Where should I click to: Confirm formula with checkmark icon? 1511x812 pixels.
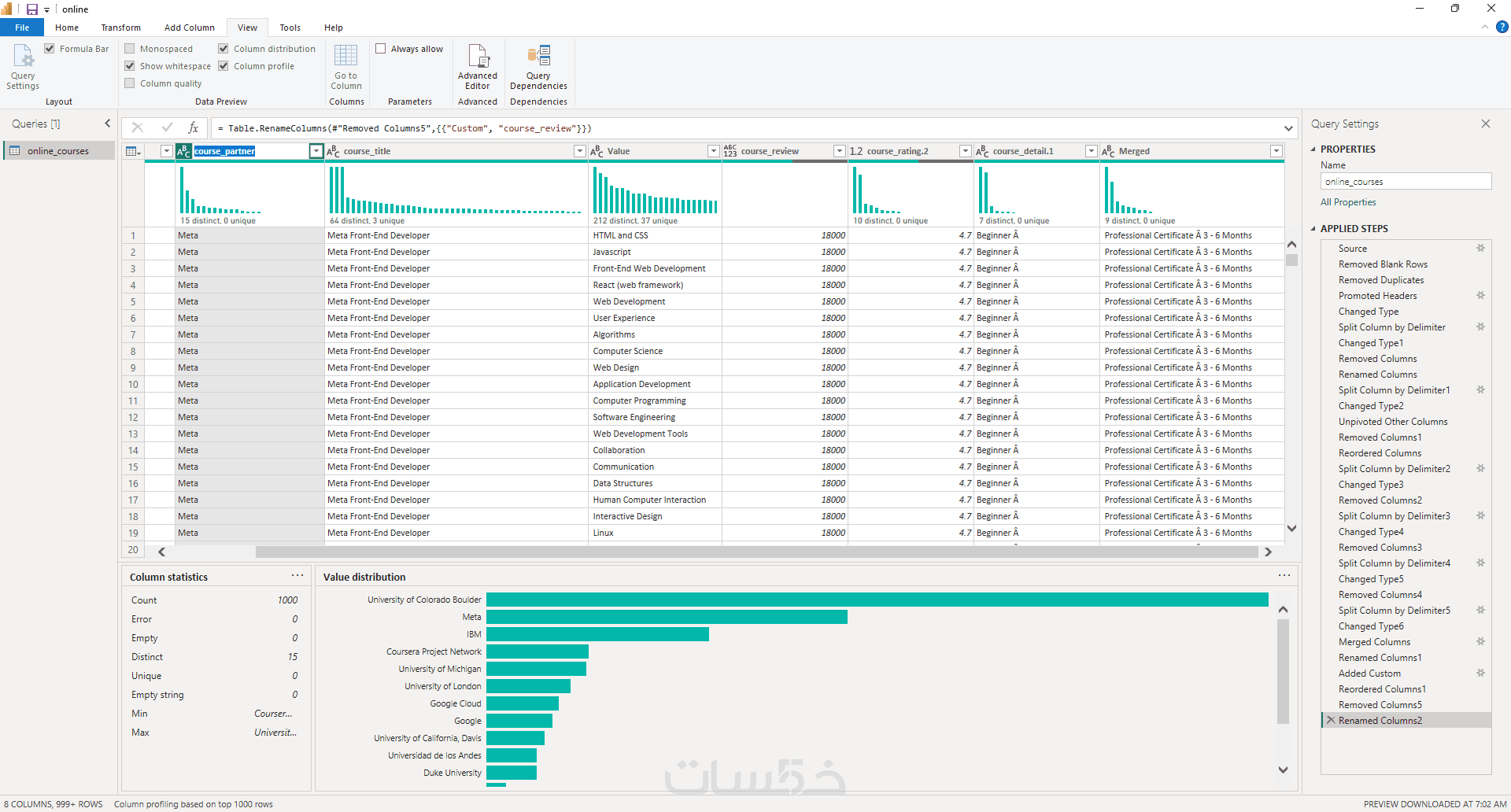[167, 127]
